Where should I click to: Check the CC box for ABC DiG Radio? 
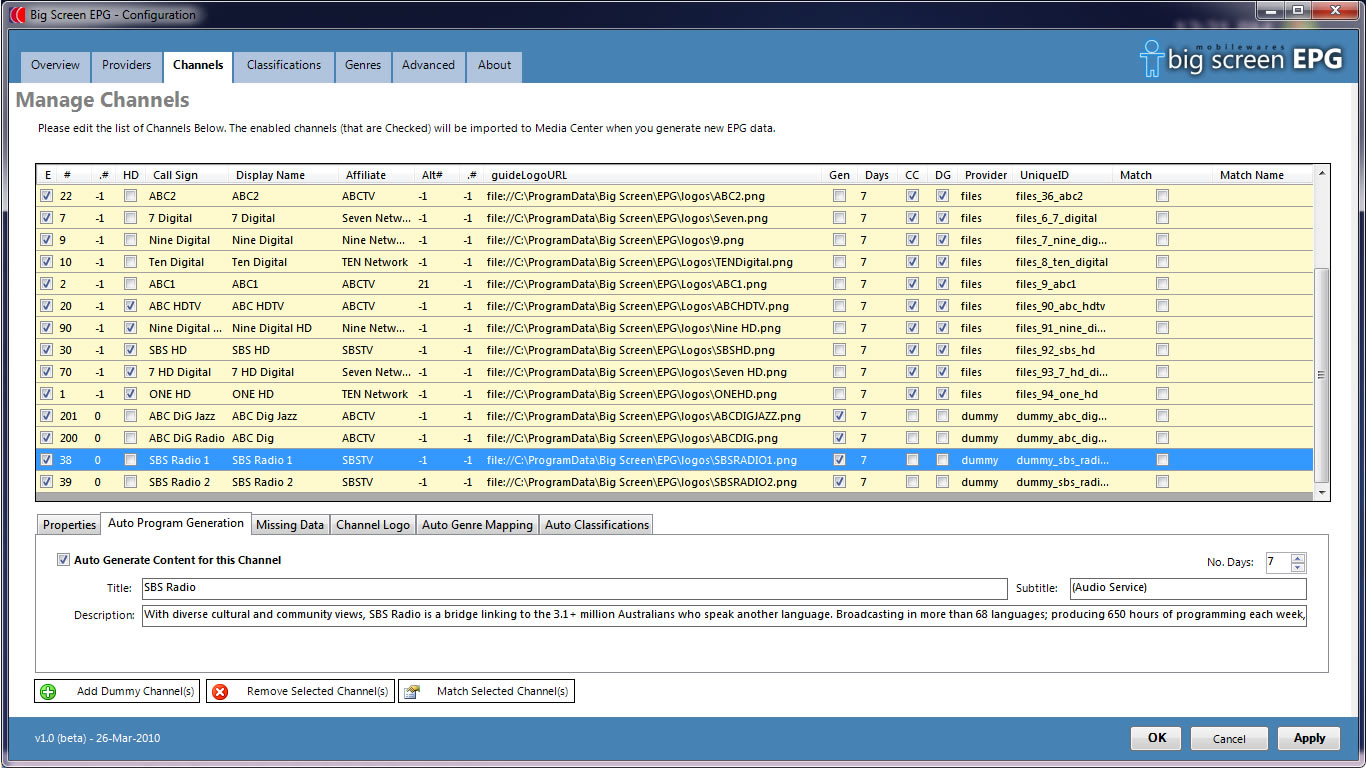pyautogui.click(x=912, y=438)
